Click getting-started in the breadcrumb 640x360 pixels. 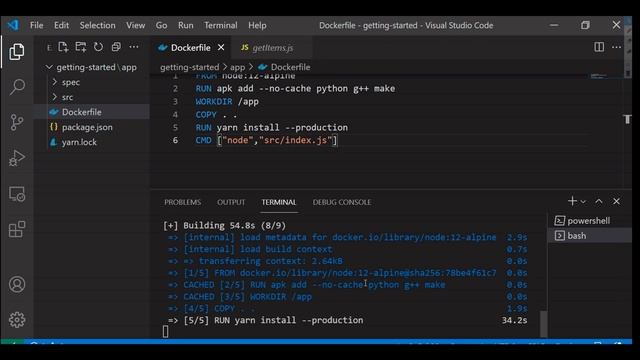coord(189,67)
